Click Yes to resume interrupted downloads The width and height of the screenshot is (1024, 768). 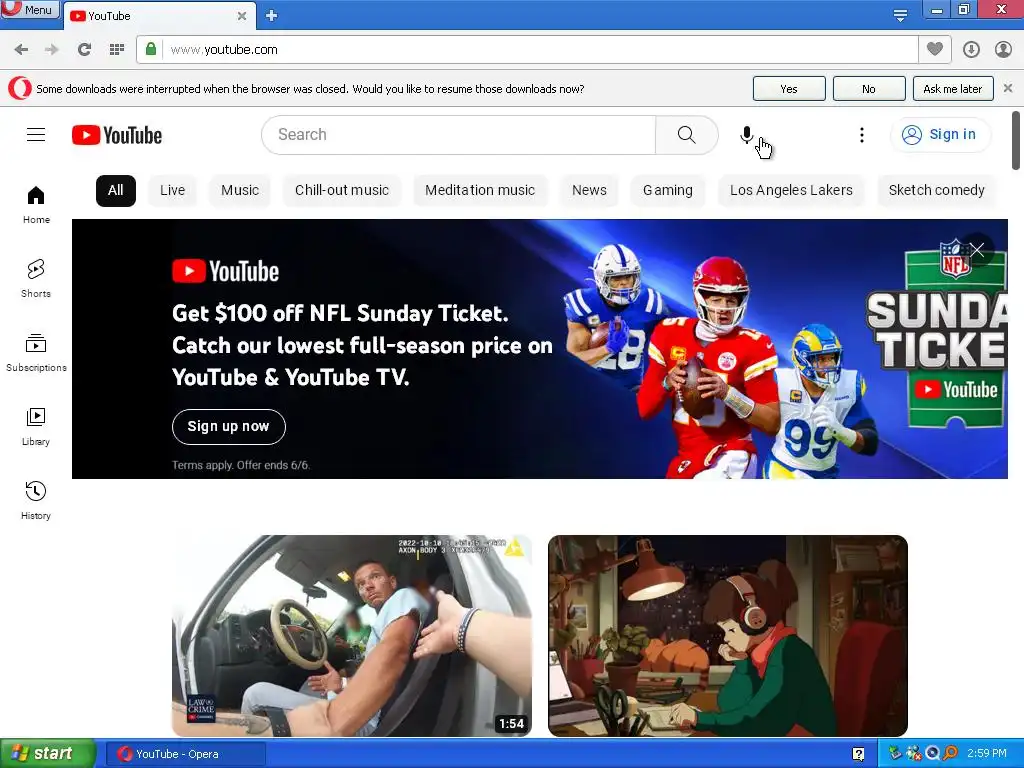click(x=789, y=89)
